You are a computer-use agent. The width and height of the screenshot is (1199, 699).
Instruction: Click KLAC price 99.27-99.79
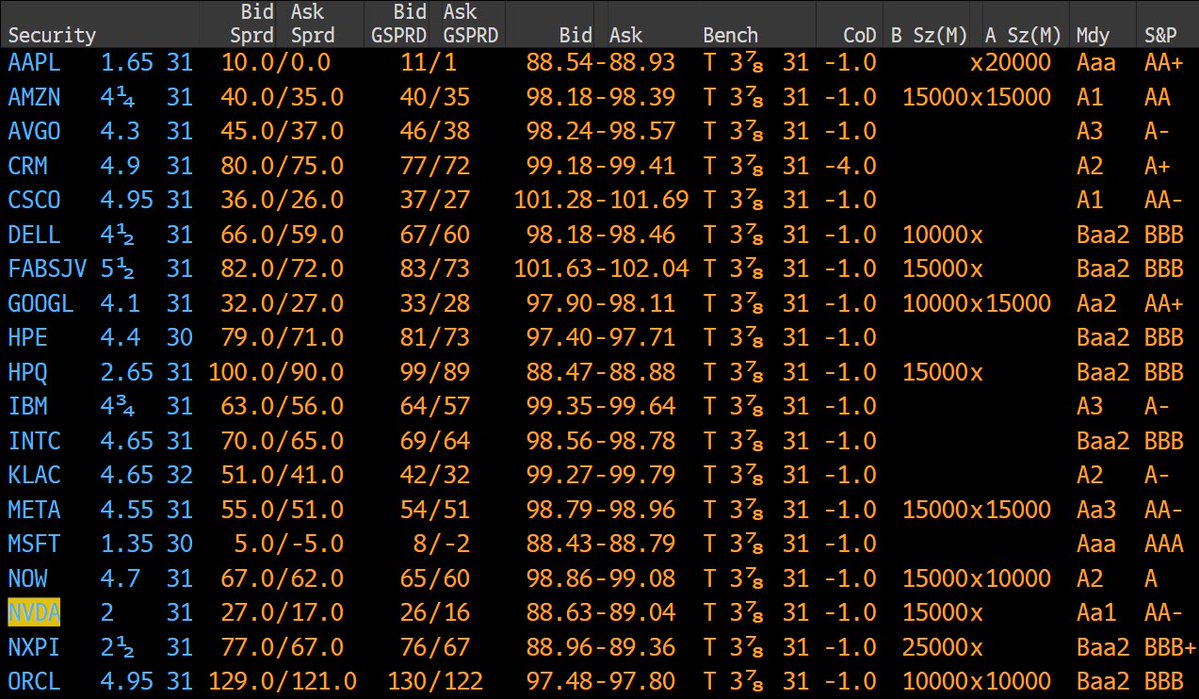(601, 475)
